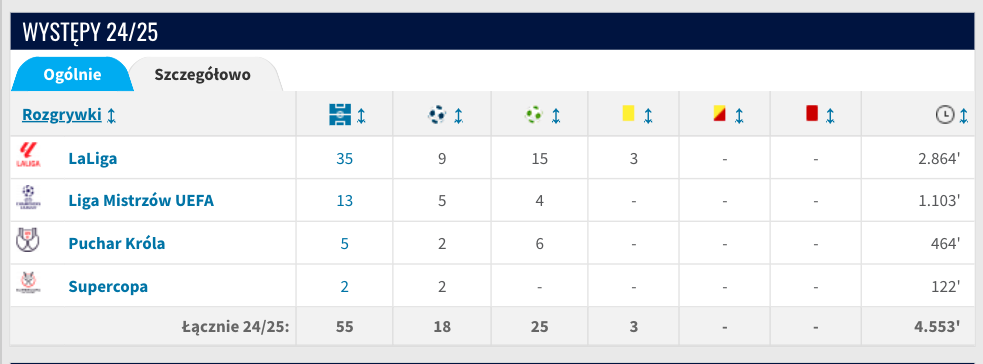Click the football pitch appearances icon

pyautogui.click(x=340, y=115)
